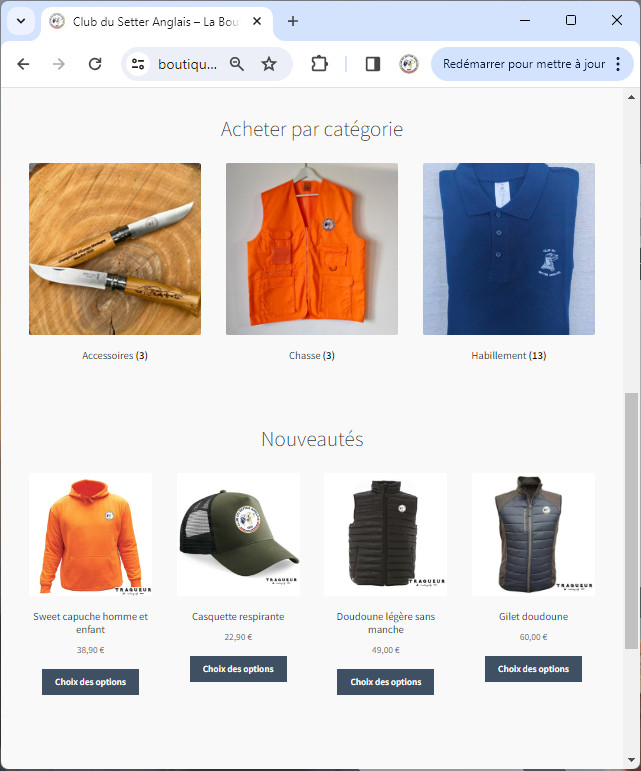Image resolution: width=641 pixels, height=771 pixels.
Task: Minimize the Chrome window
Action: pos(525,21)
